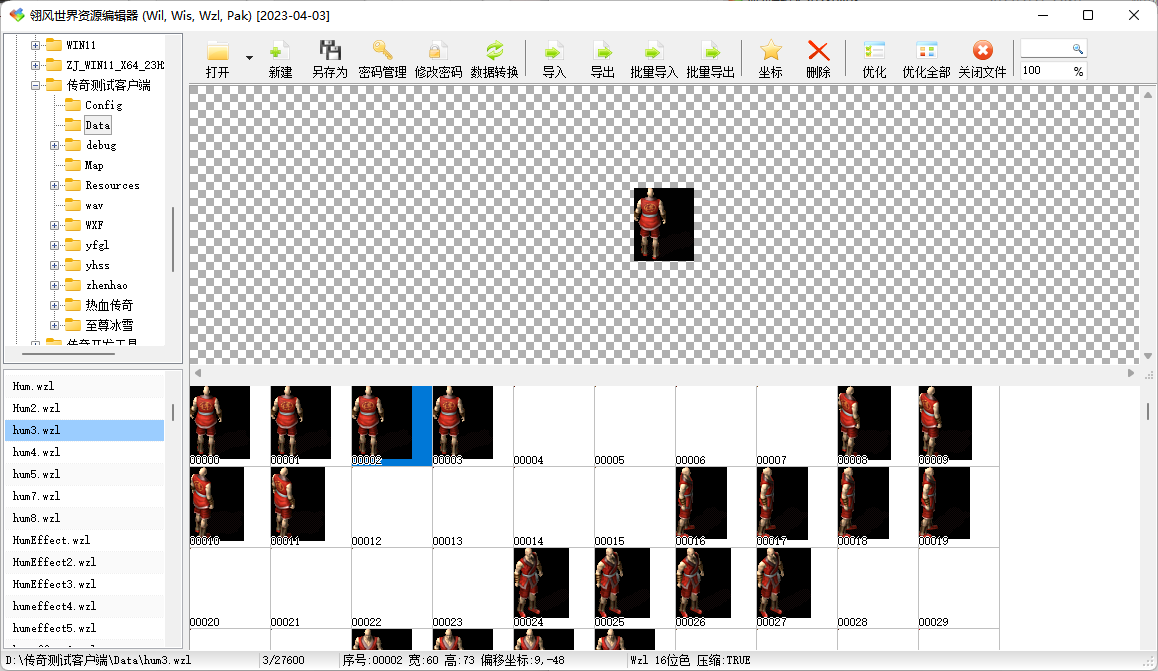Select Hum4.wzl in the file list
The image size is (1158, 671).
(37, 452)
